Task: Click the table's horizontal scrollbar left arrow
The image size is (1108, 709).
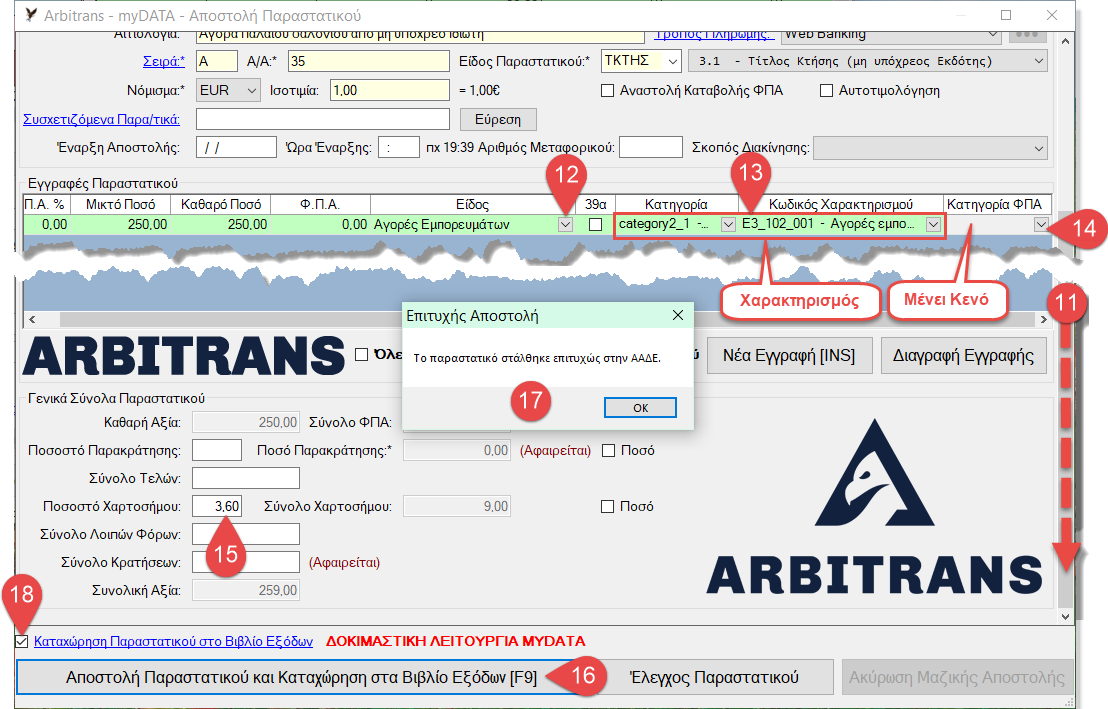Action: (x=32, y=320)
